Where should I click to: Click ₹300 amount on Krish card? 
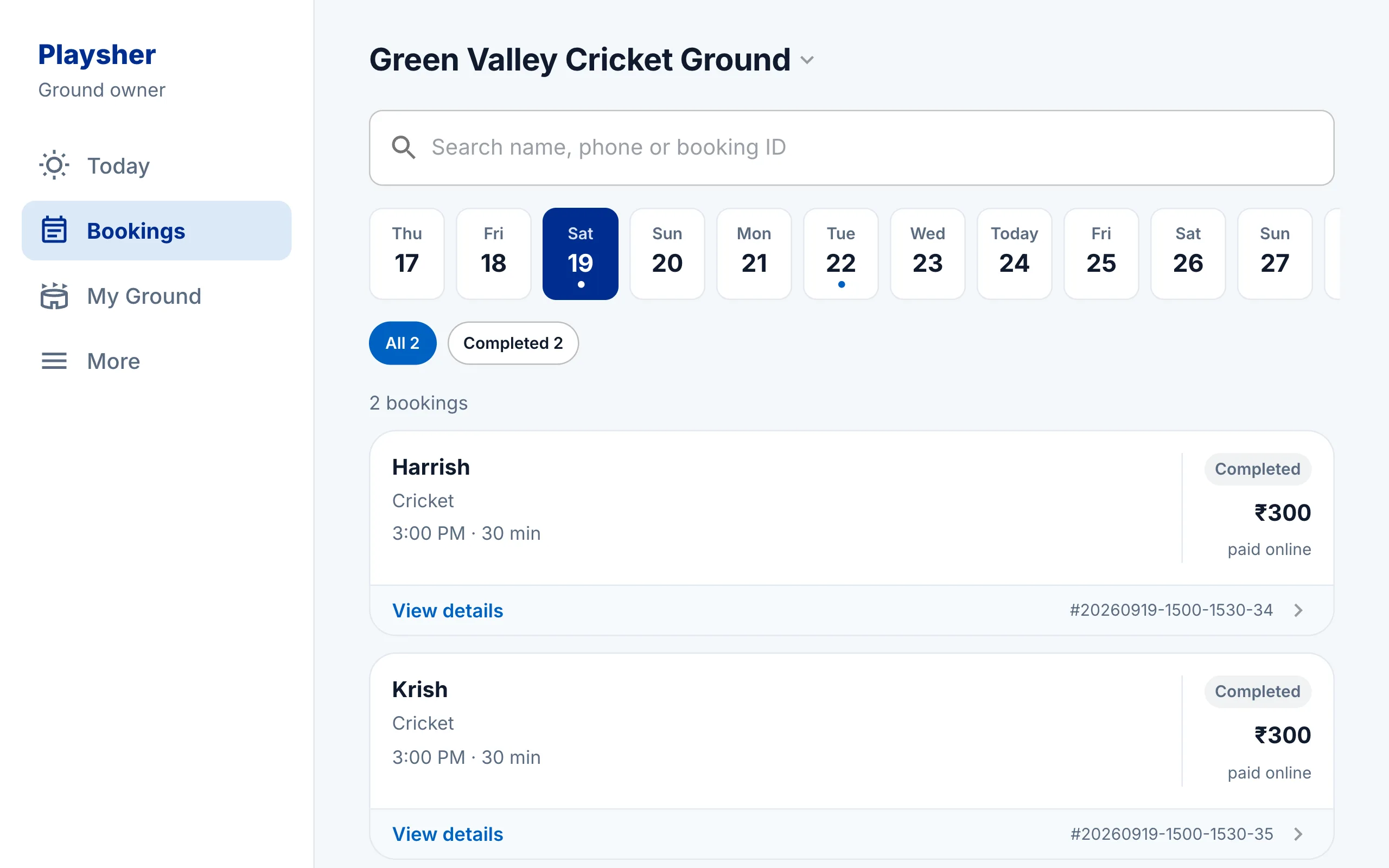click(1282, 736)
